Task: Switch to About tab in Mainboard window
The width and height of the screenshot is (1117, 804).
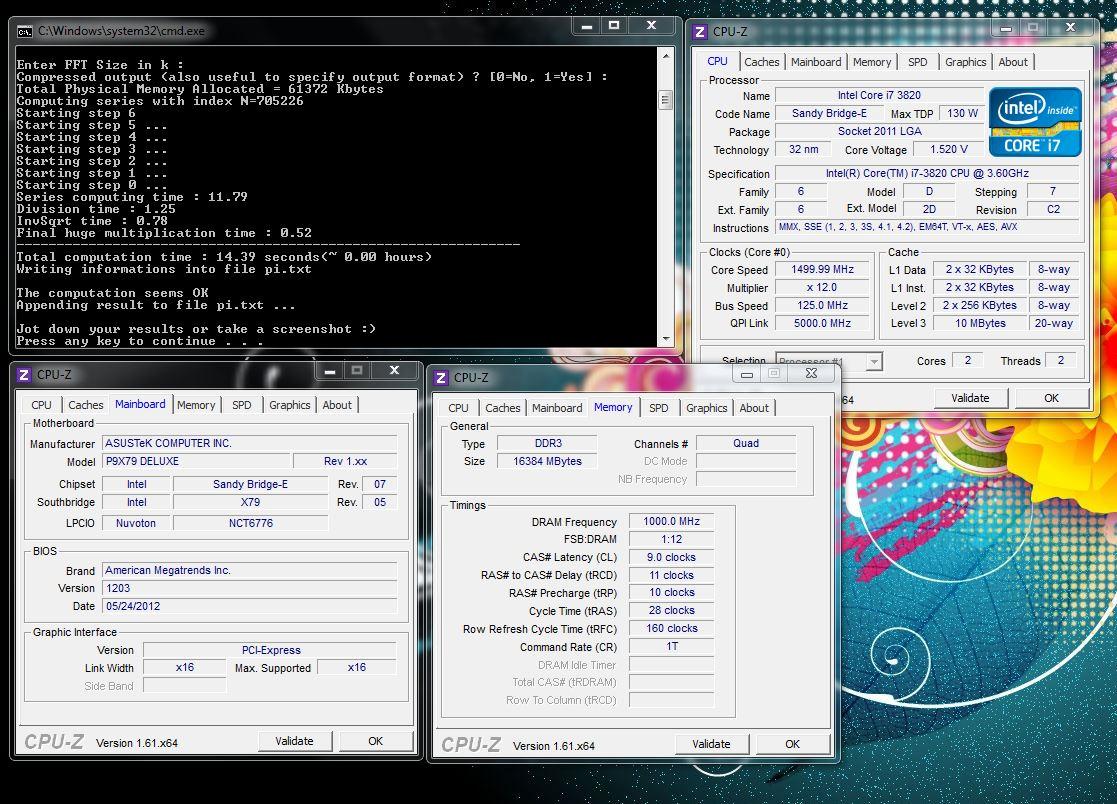Action: pyautogui.click(x=337, y=405)
